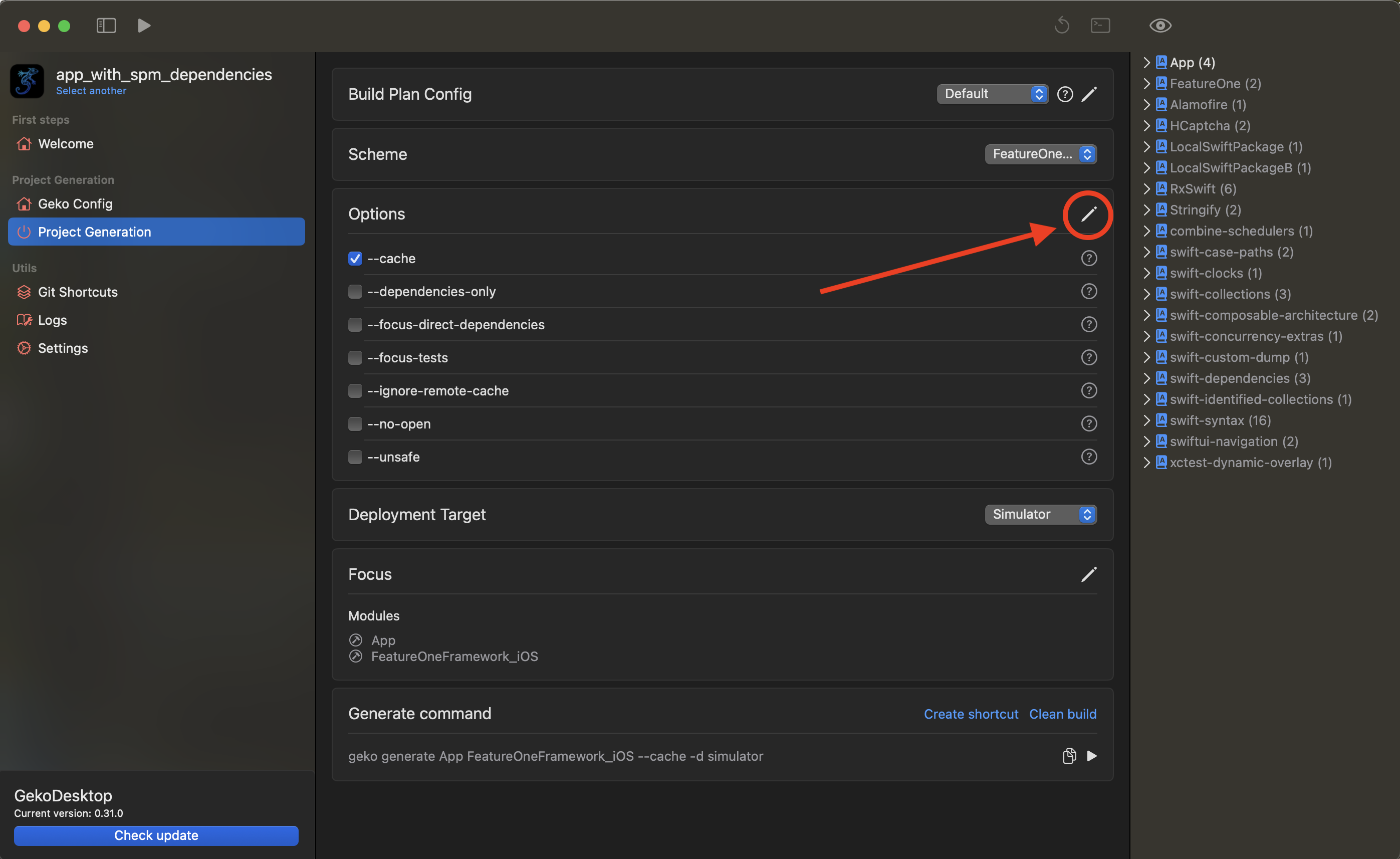Viewport: 1400px width, 859px height.
Task: Open Build Plan Config help icon
Action: (1065, 94)
